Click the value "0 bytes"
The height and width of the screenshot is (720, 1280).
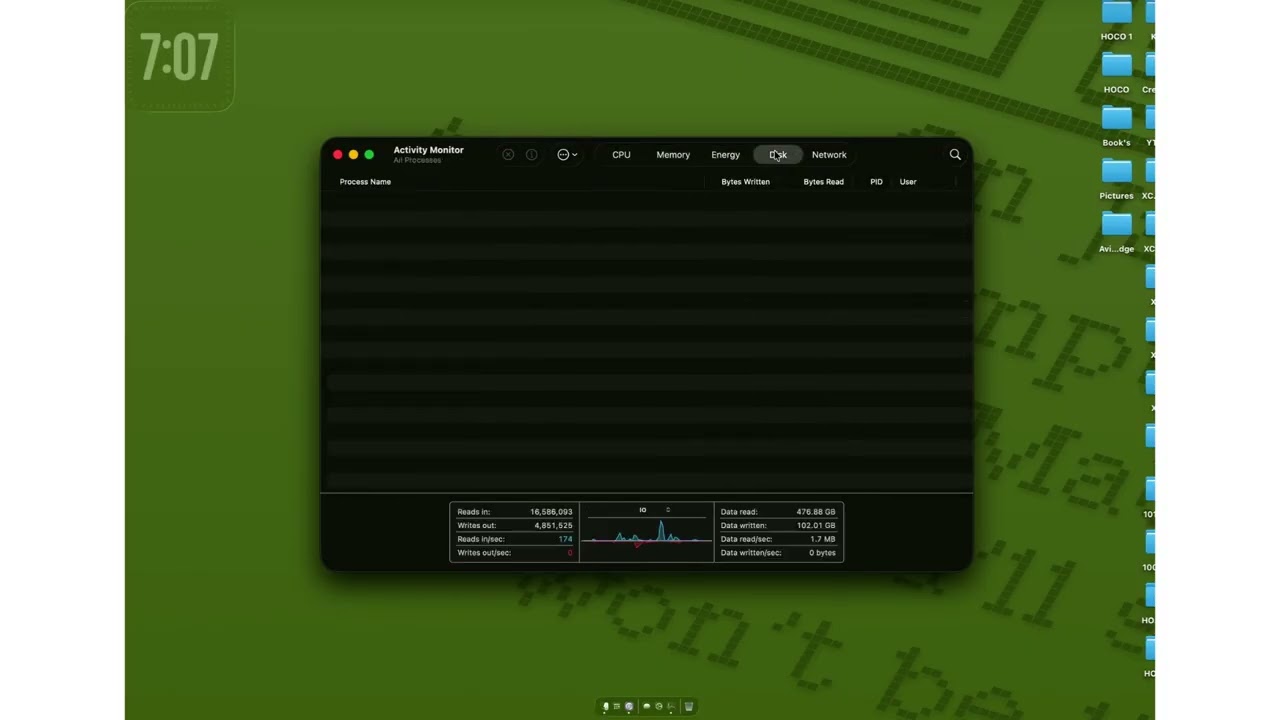pos(823,553)
